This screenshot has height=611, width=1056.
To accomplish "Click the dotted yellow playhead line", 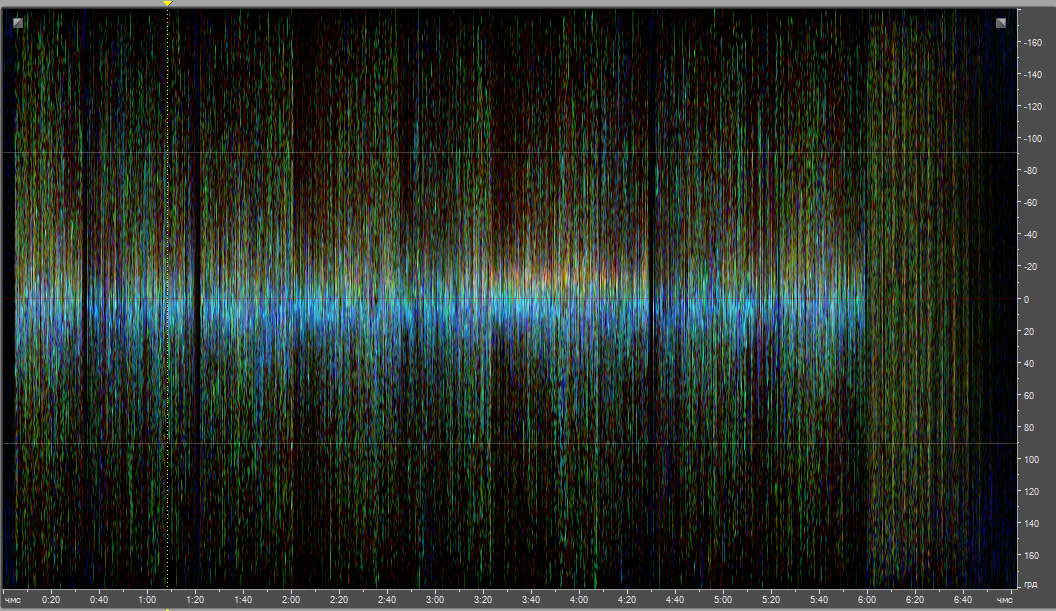I will pyautogui.click(x=167, y=300).
